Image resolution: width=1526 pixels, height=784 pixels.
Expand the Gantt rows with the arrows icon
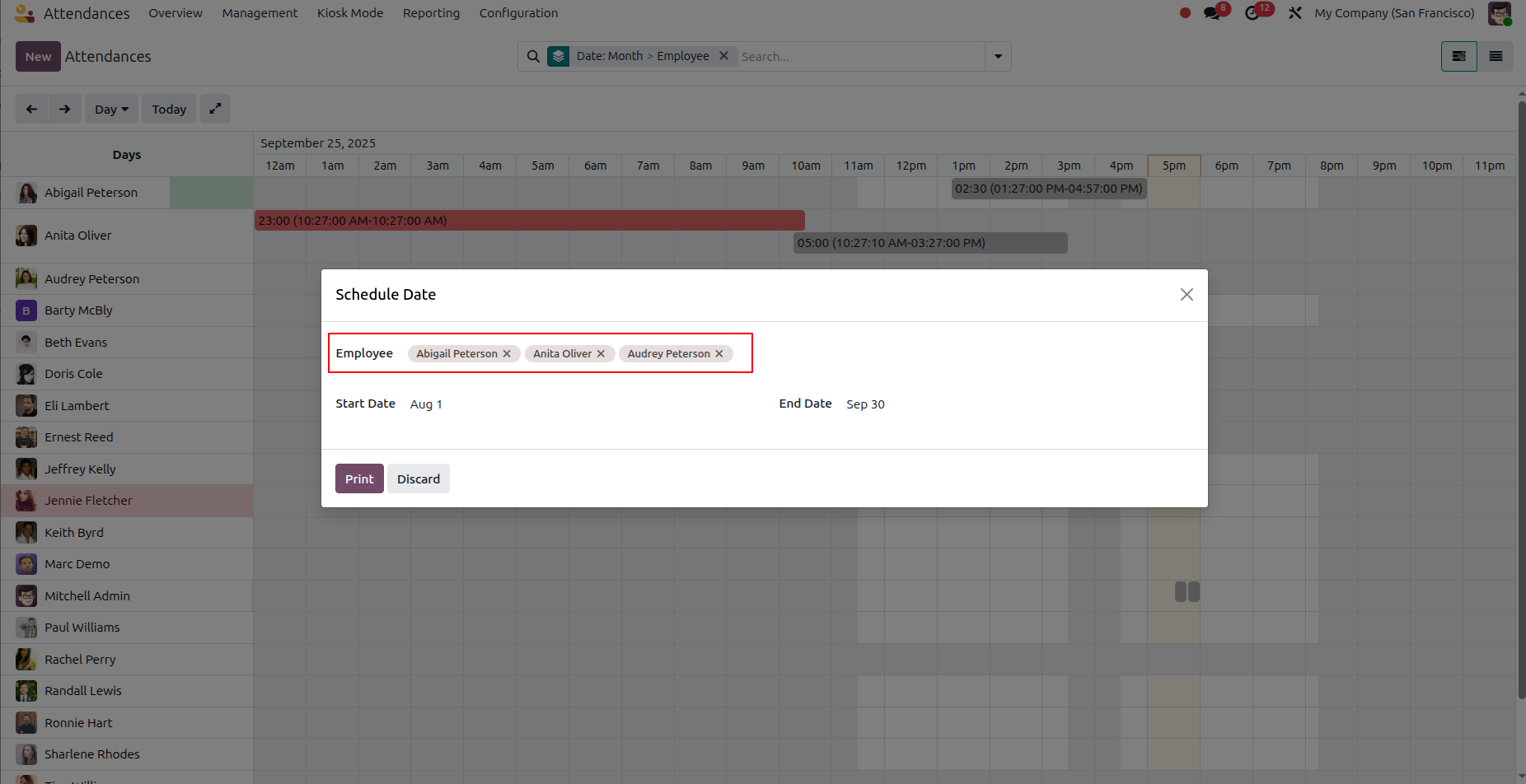point(215,109)
